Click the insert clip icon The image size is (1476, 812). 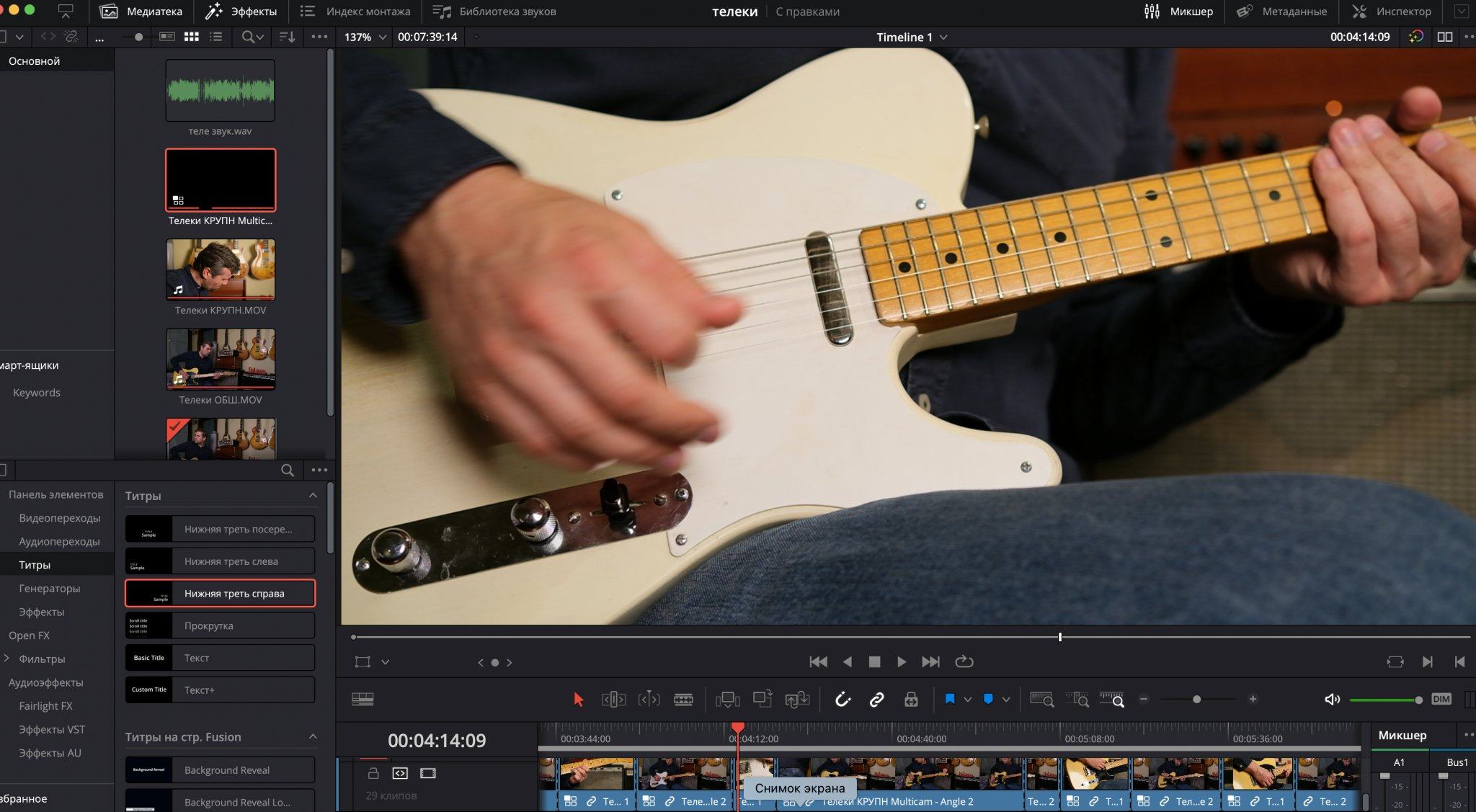727,699
